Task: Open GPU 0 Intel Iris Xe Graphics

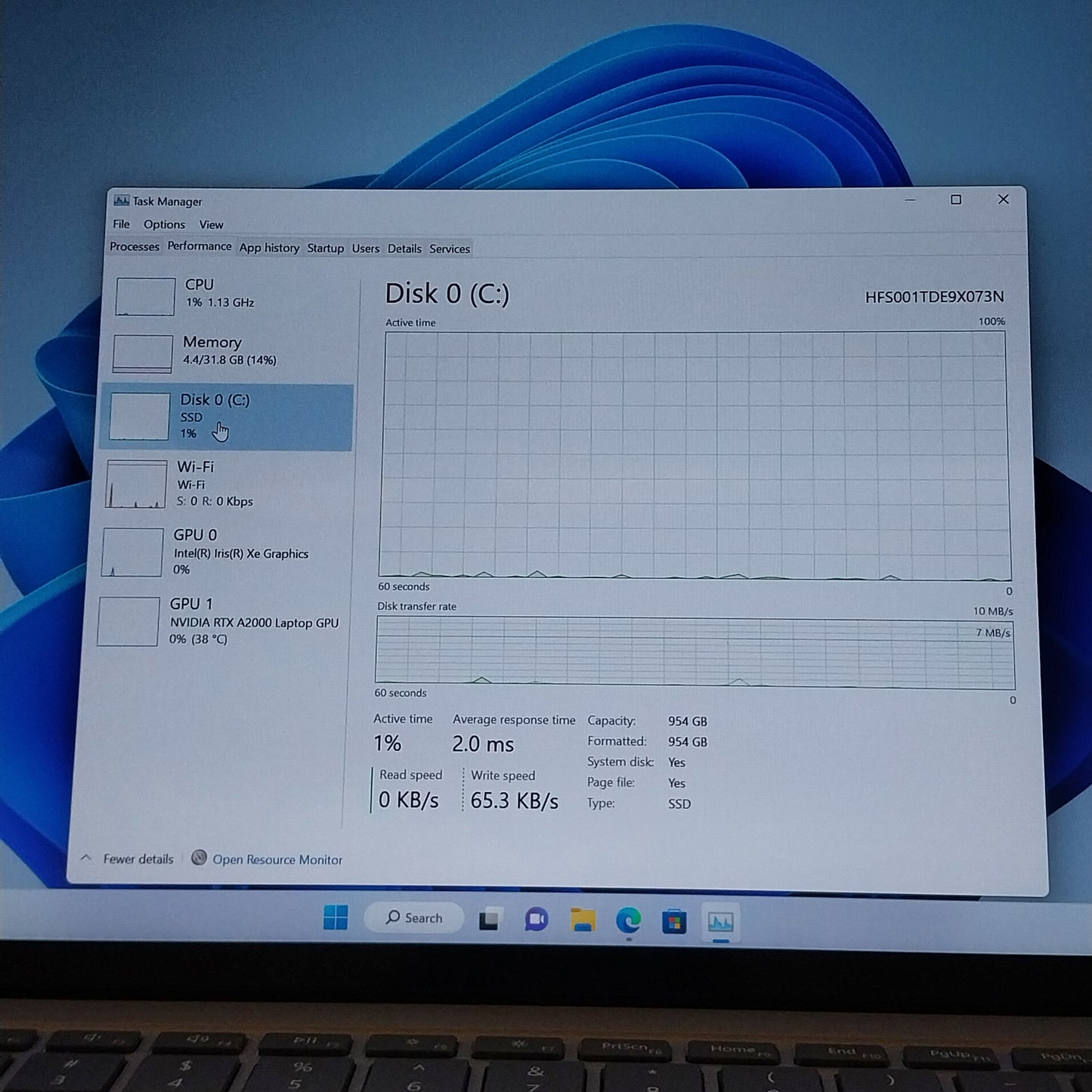Action: [x=224, y=552]
